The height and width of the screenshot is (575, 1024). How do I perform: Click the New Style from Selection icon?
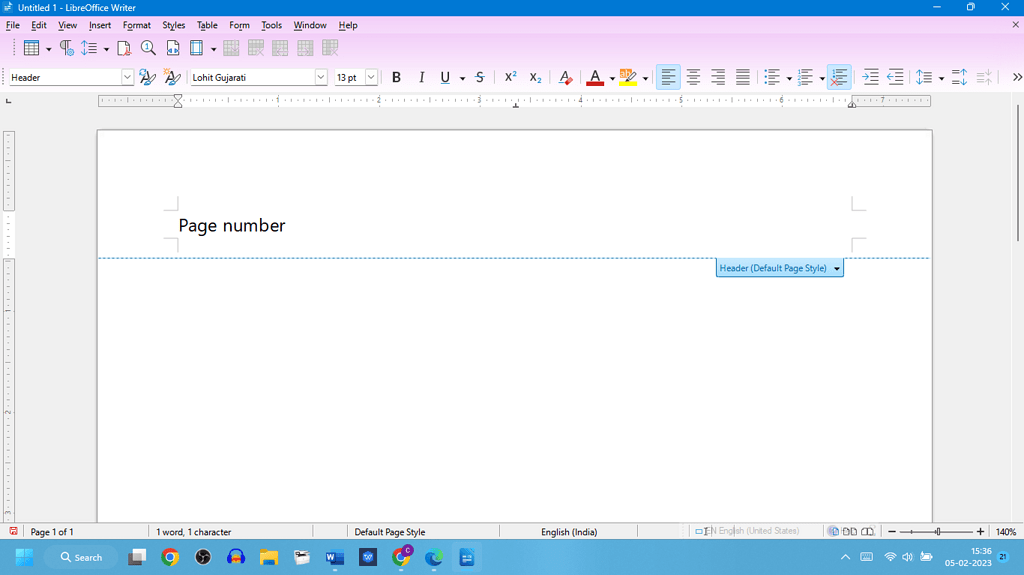172,77
